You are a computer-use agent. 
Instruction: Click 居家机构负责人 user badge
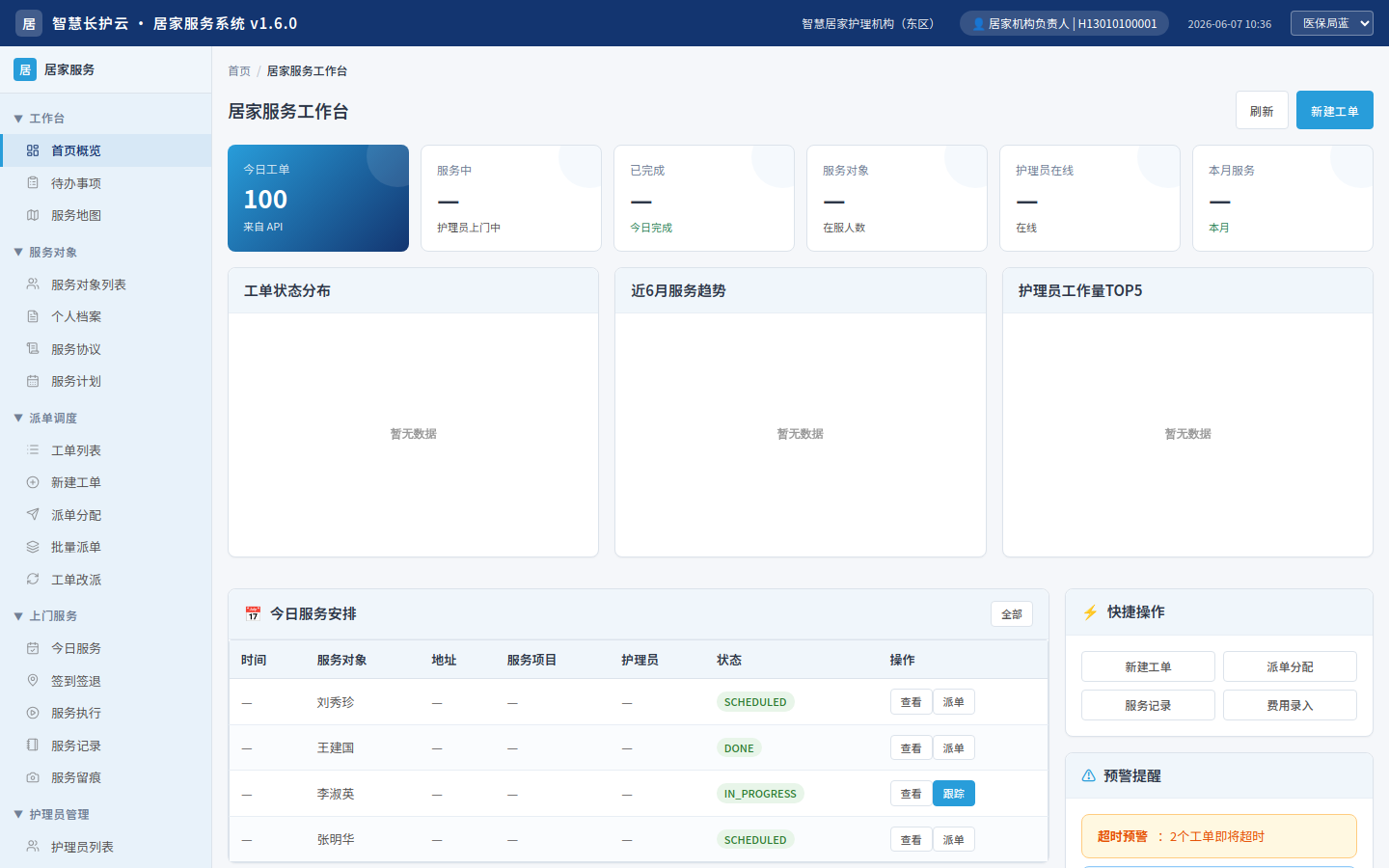click(1064, 24)
